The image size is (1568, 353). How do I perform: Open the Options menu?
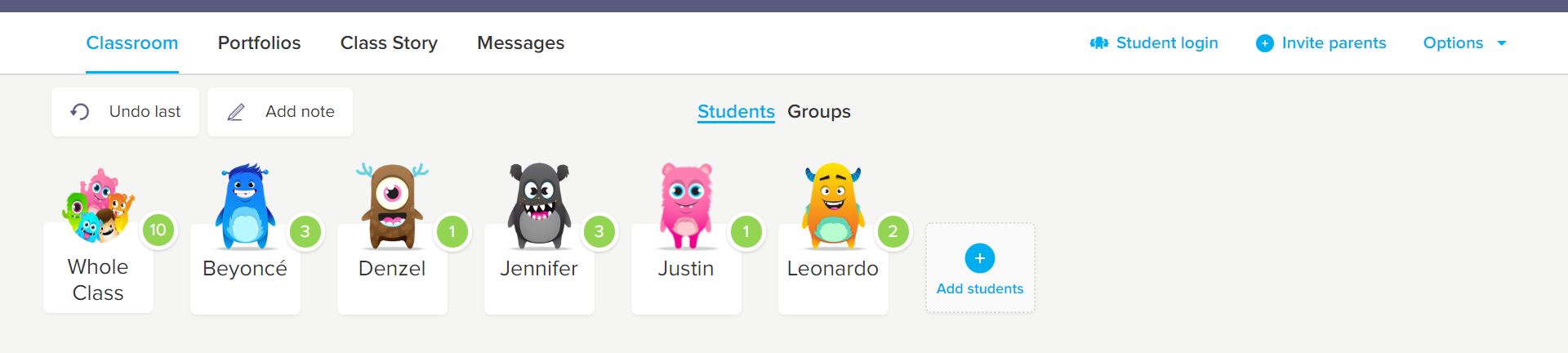point(1453,42)
